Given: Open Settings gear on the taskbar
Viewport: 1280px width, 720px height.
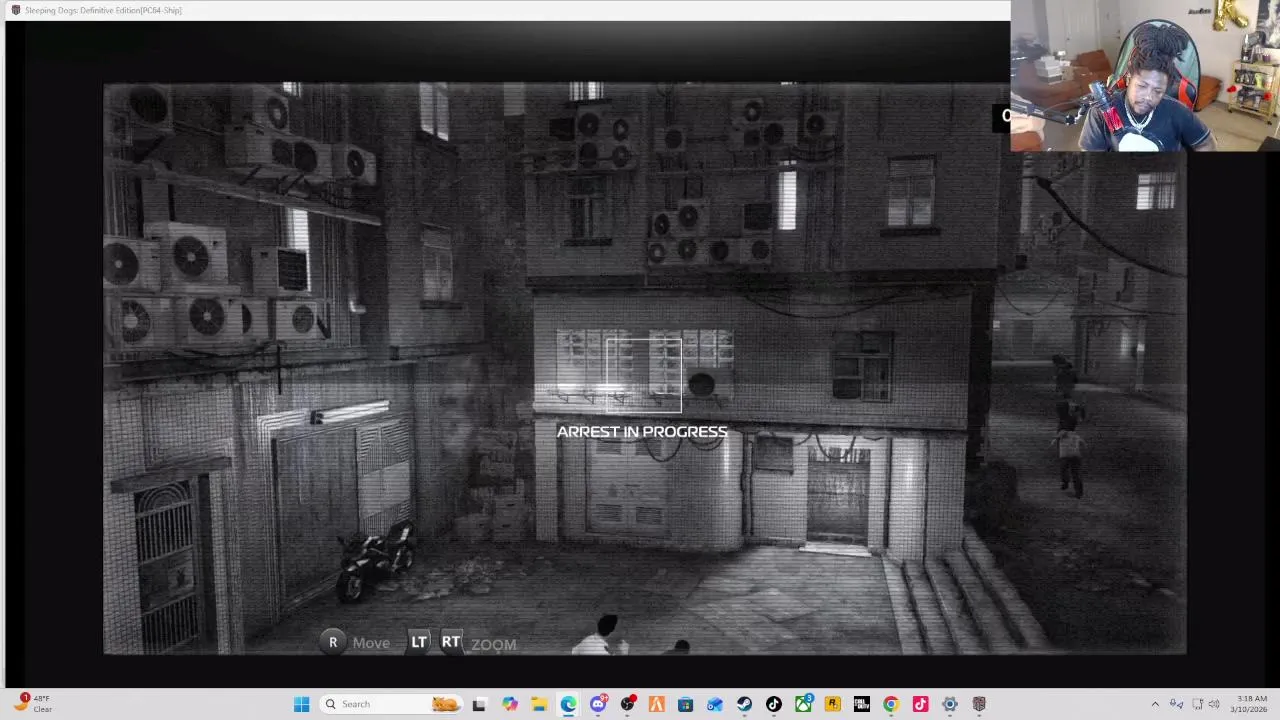Looking at the screenshot, I should [950, 704].
